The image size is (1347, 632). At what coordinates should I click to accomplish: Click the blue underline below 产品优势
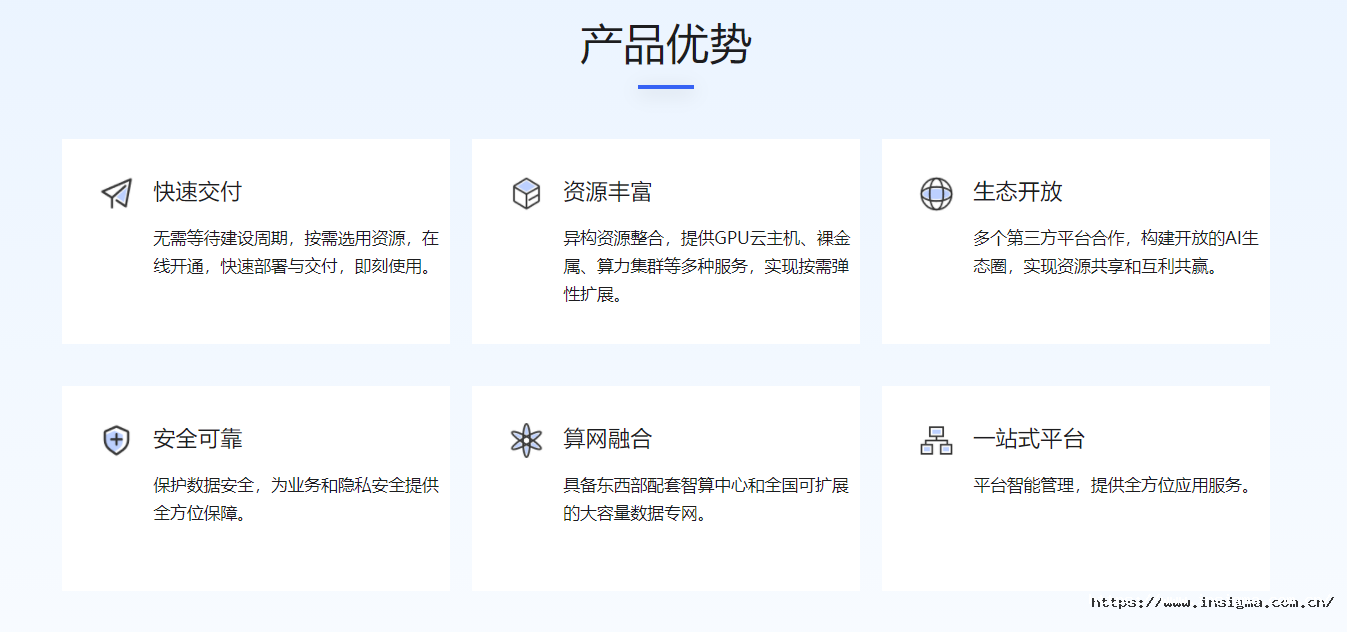click(666, 87)
